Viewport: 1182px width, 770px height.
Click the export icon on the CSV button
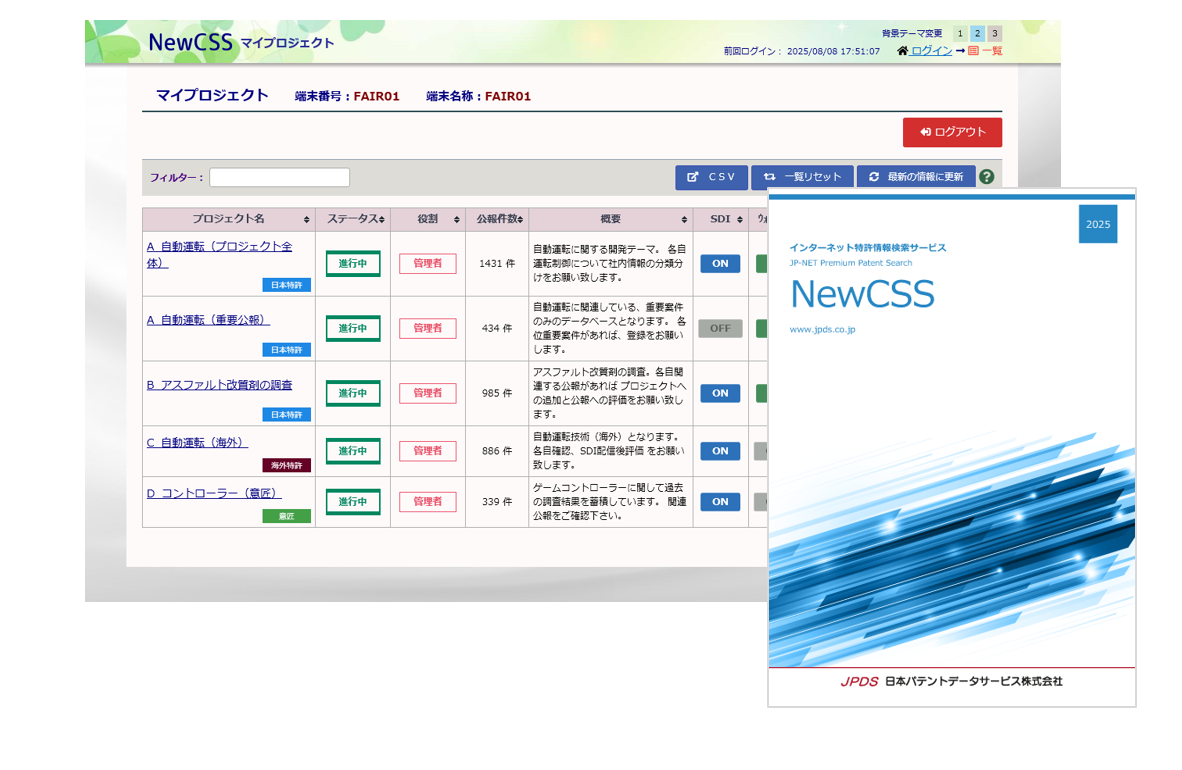coord(692,176)
